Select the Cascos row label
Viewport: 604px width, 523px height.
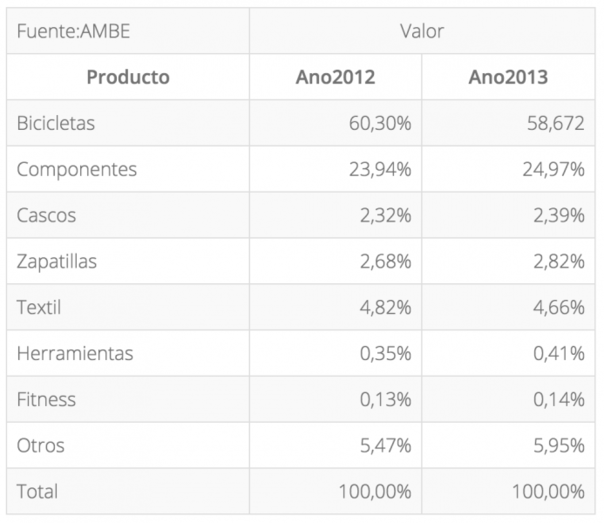click(x=46, y=215)
